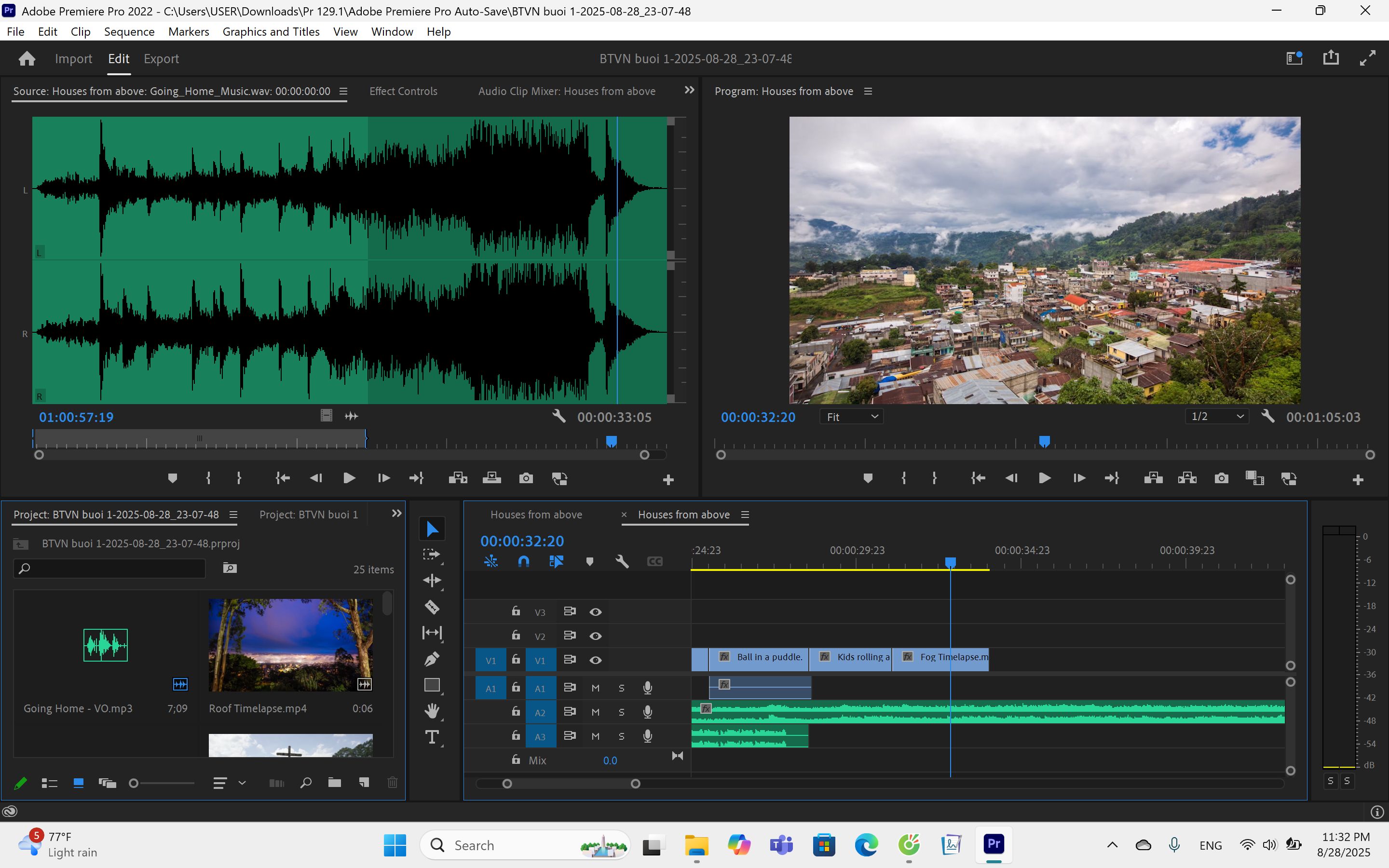Solo track A1
This screenshot has height=868, width=1389.
621,688
